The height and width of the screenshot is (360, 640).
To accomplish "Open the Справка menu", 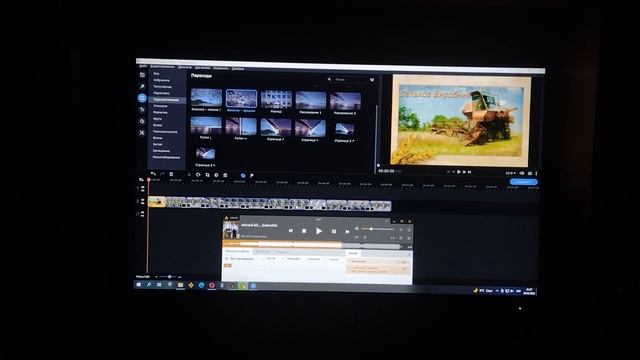I will (238, 69).
